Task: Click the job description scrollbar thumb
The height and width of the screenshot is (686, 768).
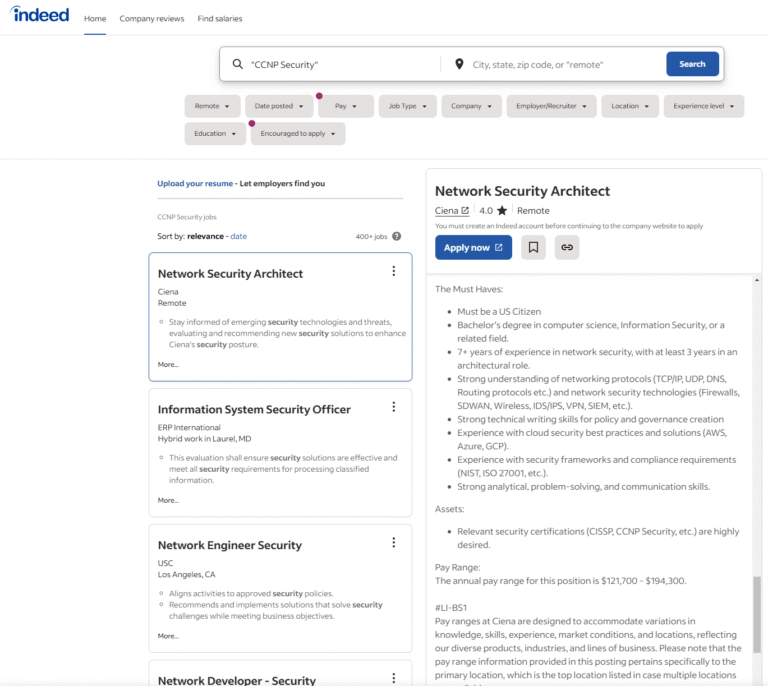Action: pos(757,614)
